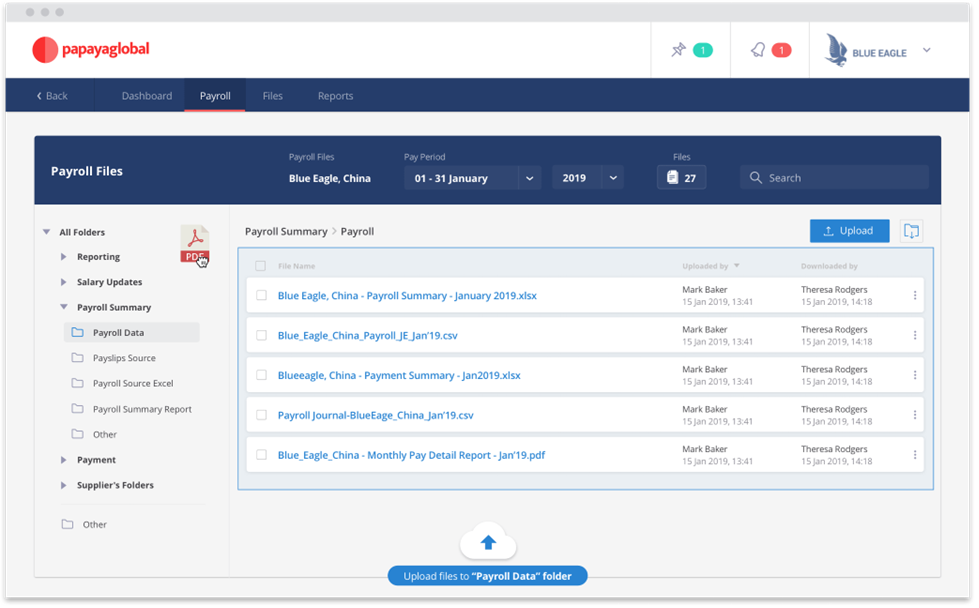979x608 pixels.
Task: Check the Blue_Eagle_China_Payroll_JE csv checkbox
Action: [262, 335]
